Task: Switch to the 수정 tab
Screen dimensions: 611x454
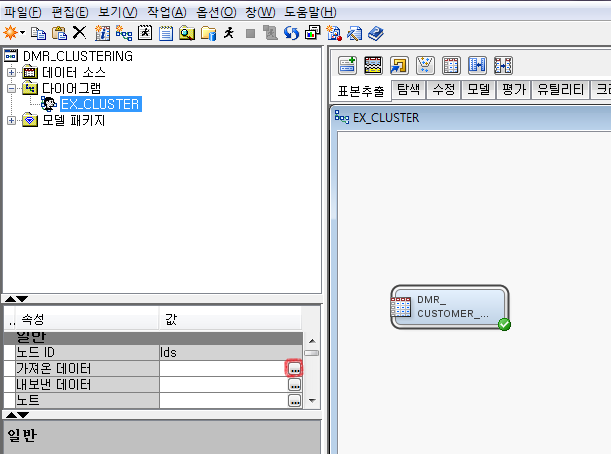Action: point(444,90)
